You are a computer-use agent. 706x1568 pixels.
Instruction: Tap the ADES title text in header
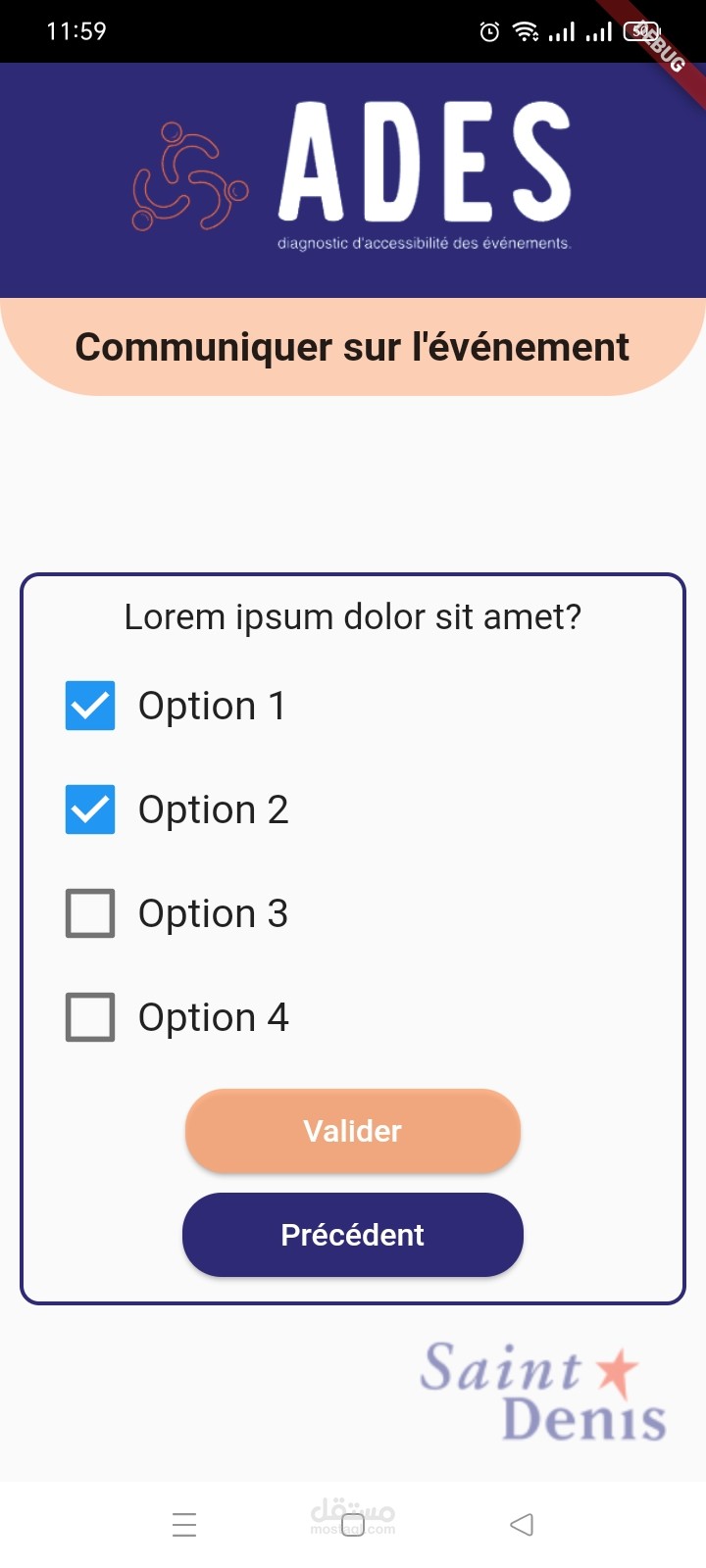pos(425,162)
